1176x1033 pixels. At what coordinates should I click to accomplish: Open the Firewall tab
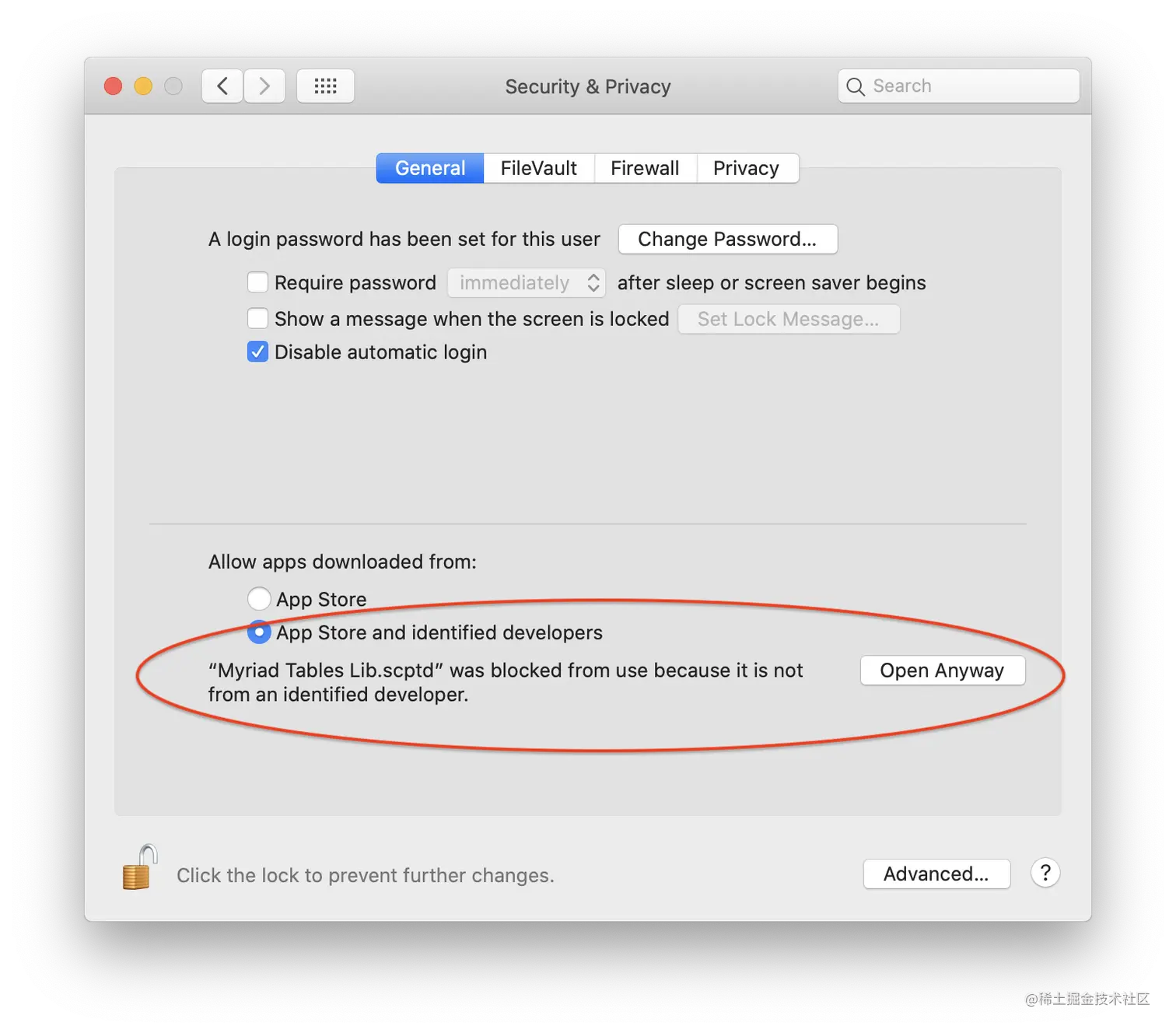point(645,168)
